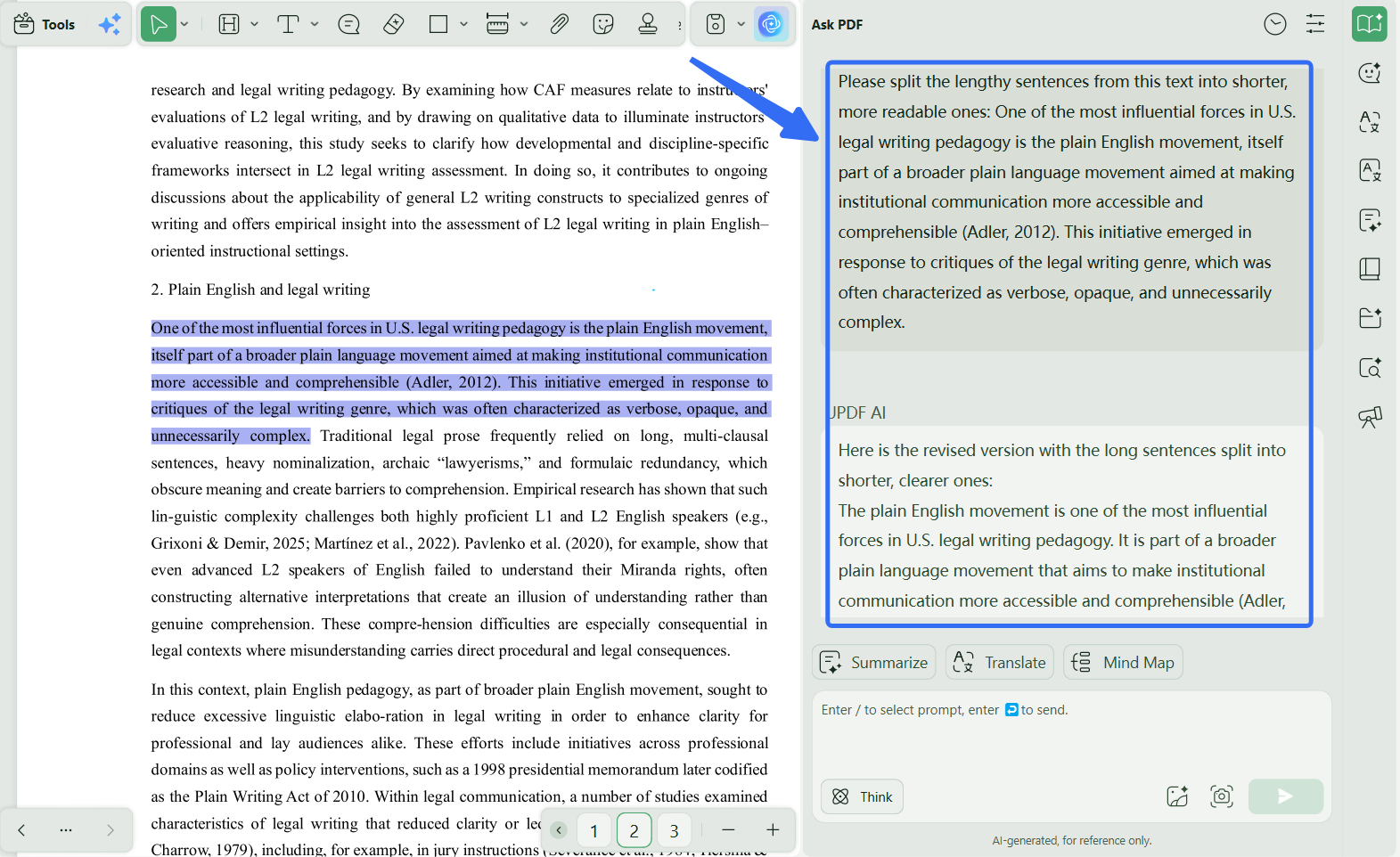Select the paperclip attachment tool
This screenshot has height=857, width=1400.
[x=559, y=24]
